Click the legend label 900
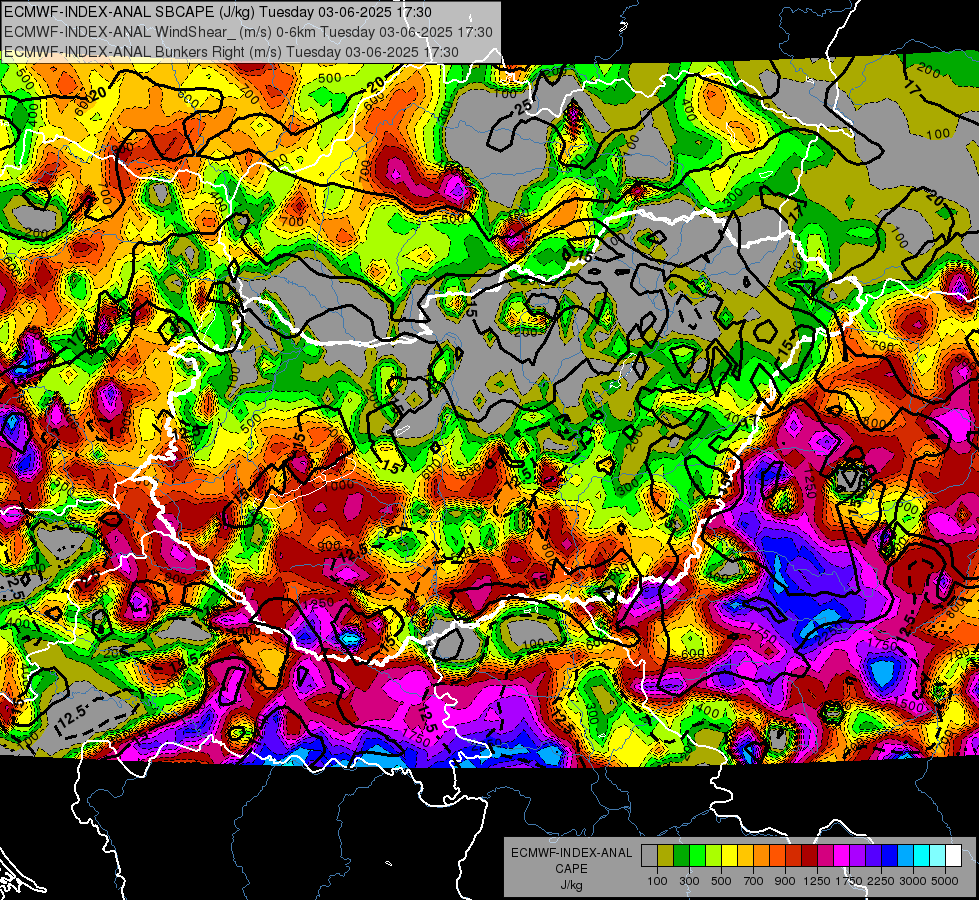 click(x=785, y=881)
